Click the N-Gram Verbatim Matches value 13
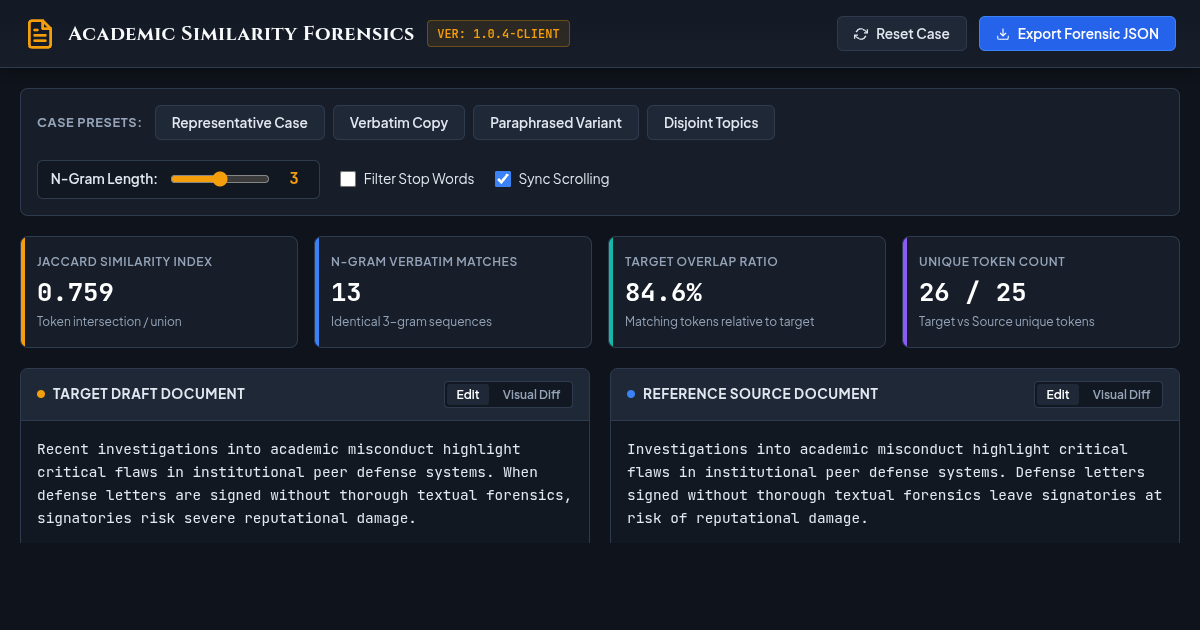 point(346,293)
